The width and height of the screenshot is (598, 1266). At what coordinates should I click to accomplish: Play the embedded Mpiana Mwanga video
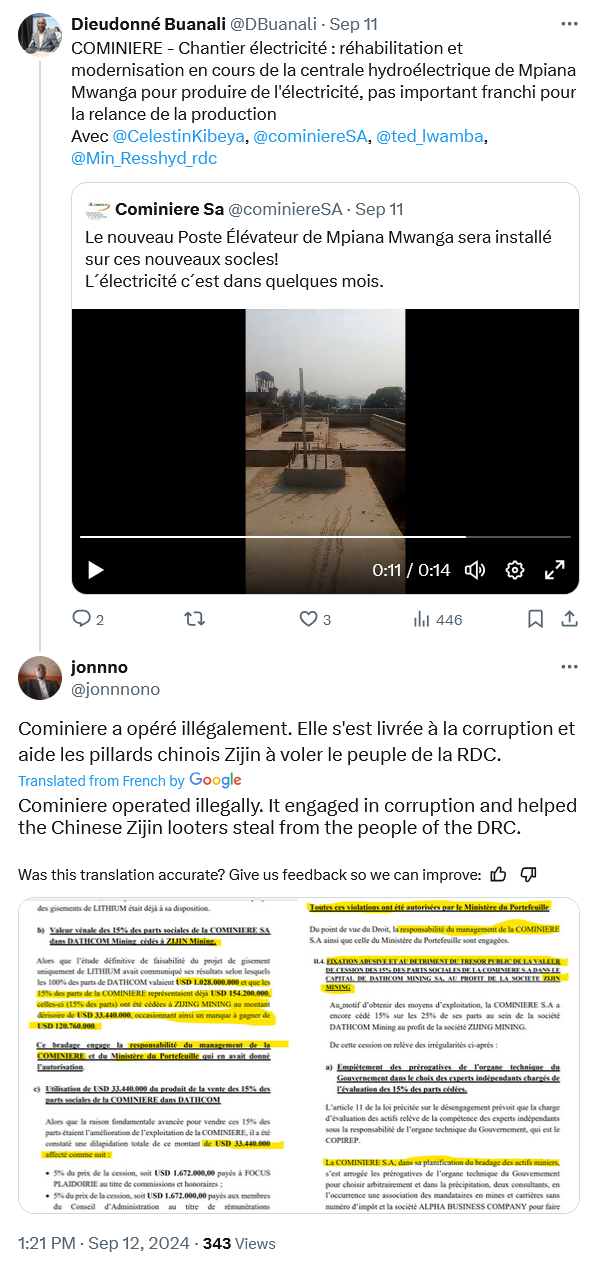pos(96,570)
